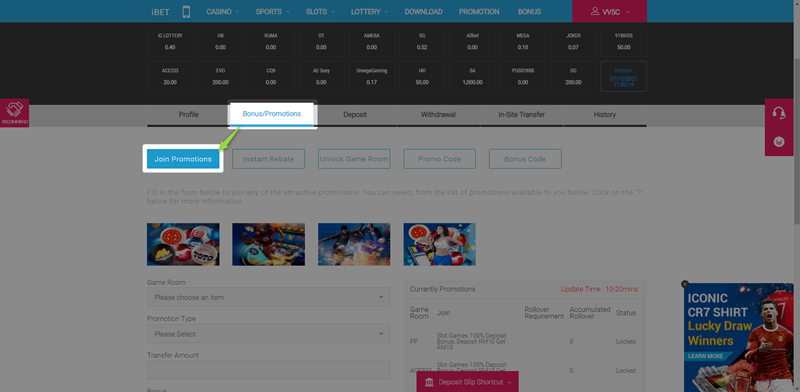Select the HB wallet cell
This screenshot has width=800, height=392.
click(x=220, y=41)
